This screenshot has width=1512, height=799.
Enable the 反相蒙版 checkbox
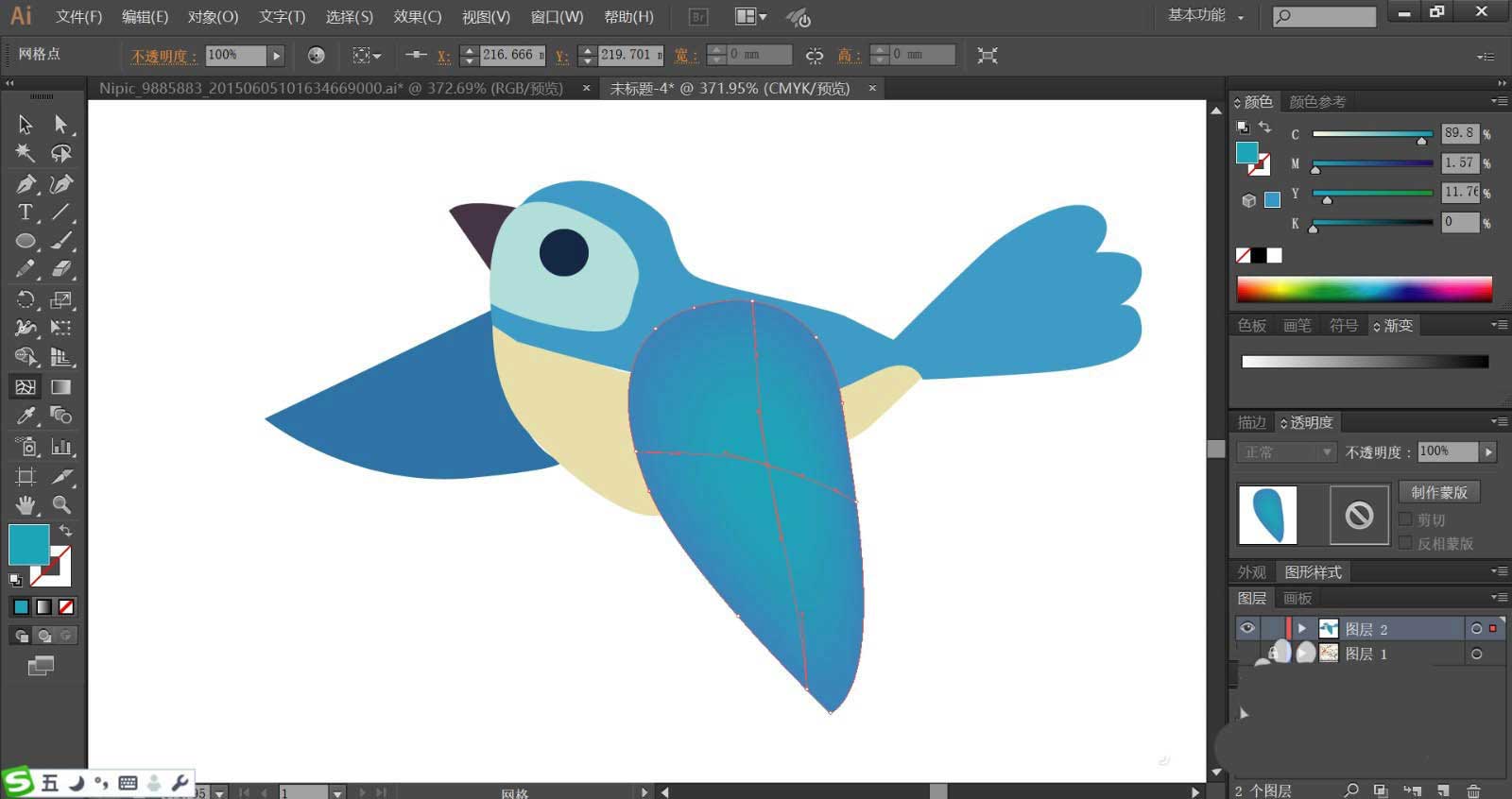coord(1405,543)
